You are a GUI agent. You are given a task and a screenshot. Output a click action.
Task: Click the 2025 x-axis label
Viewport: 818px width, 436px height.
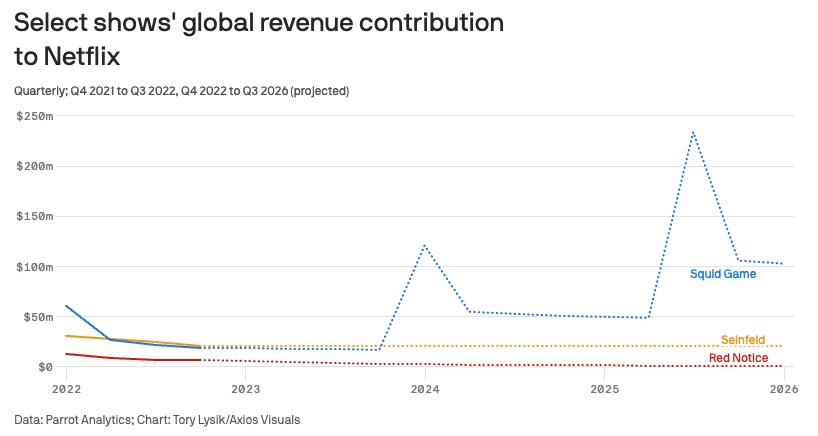[x=604, y=388]
